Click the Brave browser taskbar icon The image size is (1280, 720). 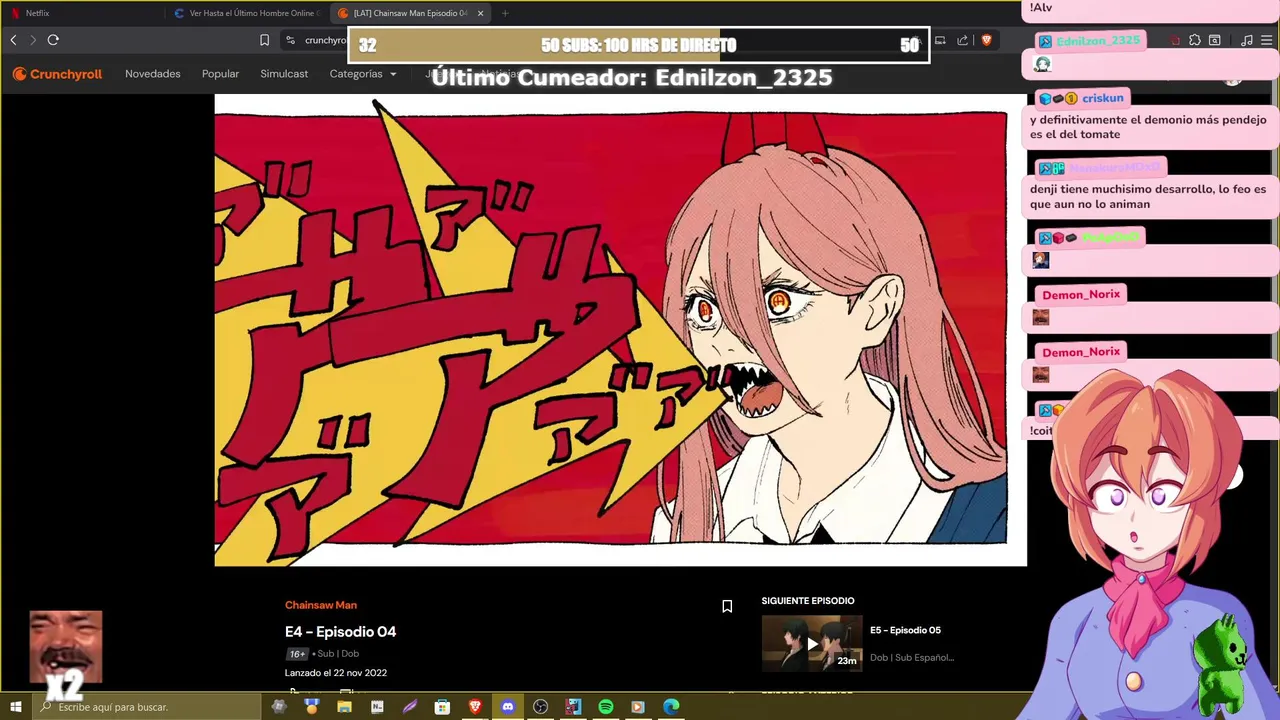[475, 707]
